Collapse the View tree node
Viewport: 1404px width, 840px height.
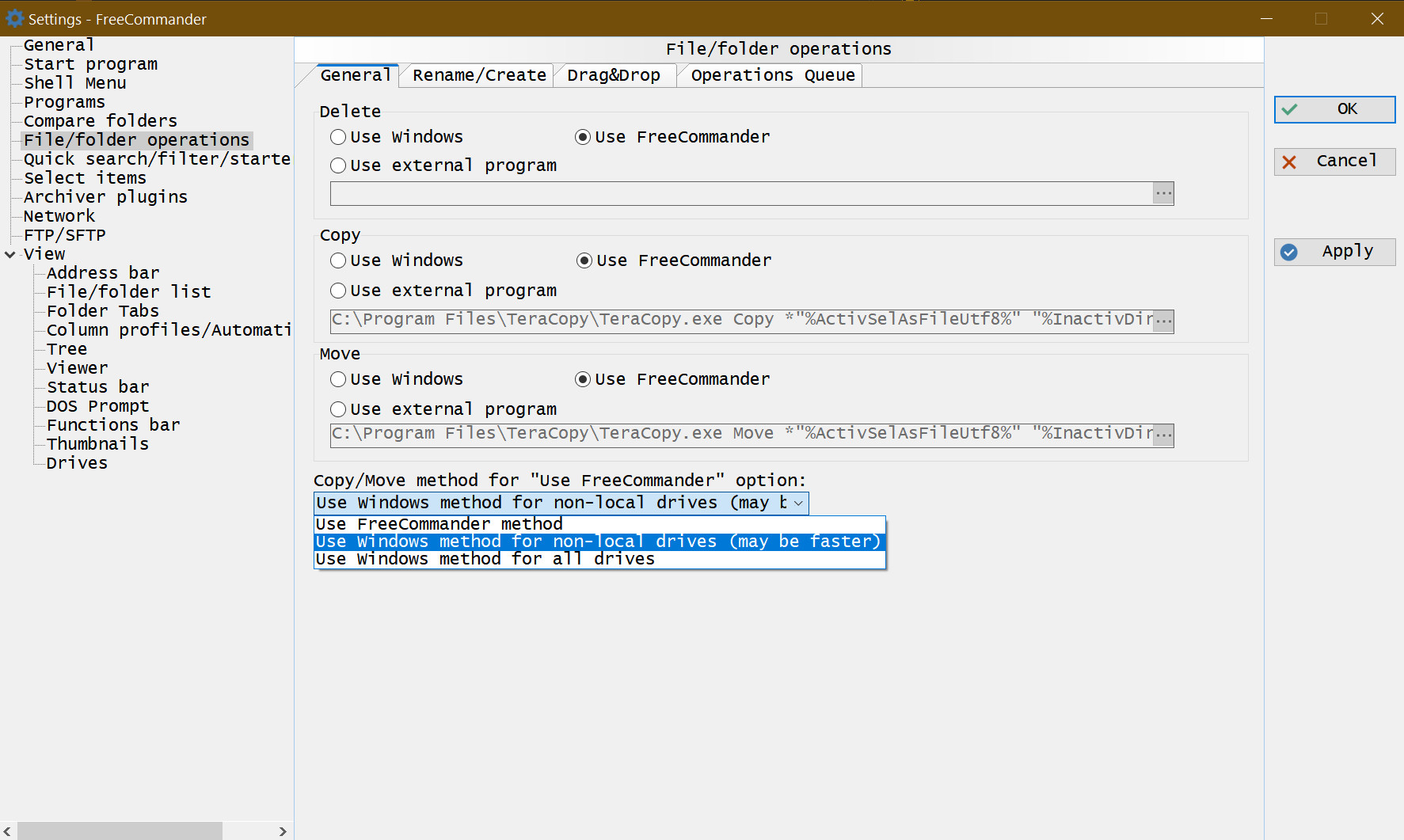tap(10, 254)
